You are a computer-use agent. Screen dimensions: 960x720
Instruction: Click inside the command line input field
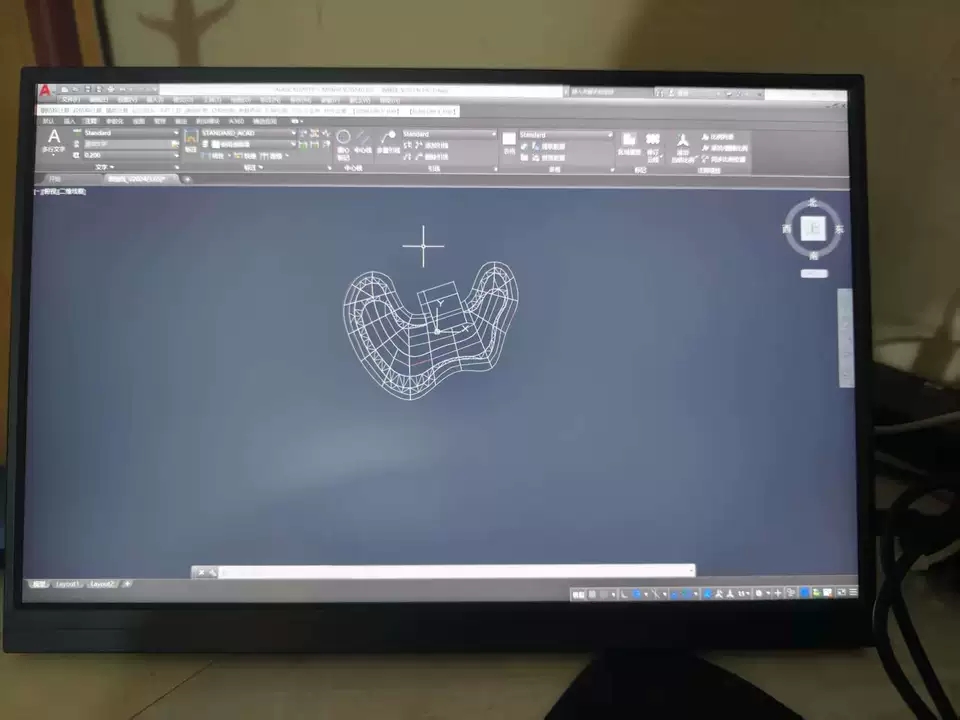[x=456, y=572]
